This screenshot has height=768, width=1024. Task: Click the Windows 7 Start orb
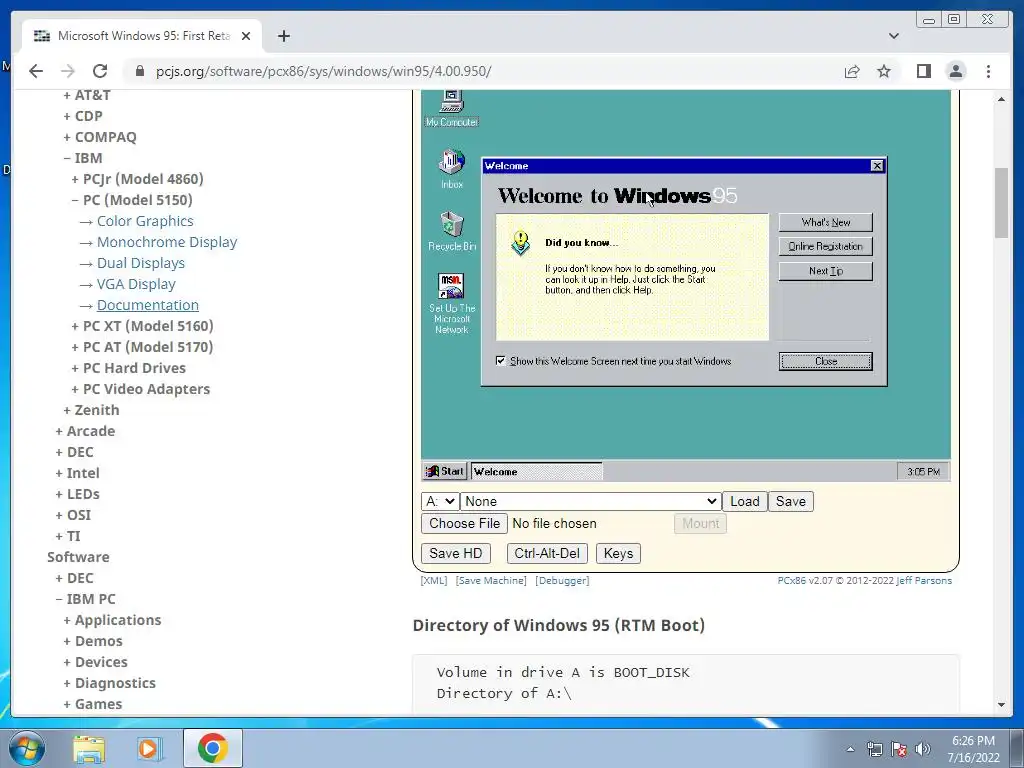26,748
